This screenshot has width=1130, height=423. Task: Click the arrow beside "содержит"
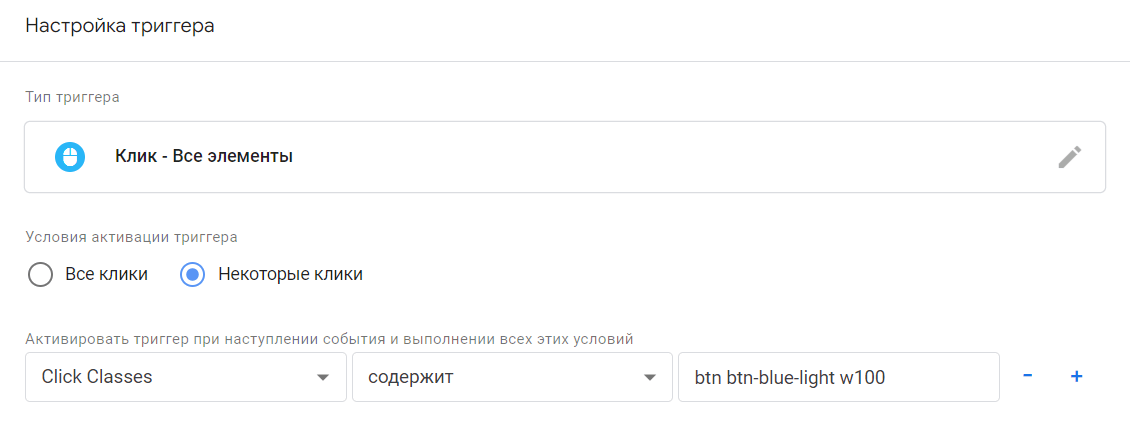point(650,377)
